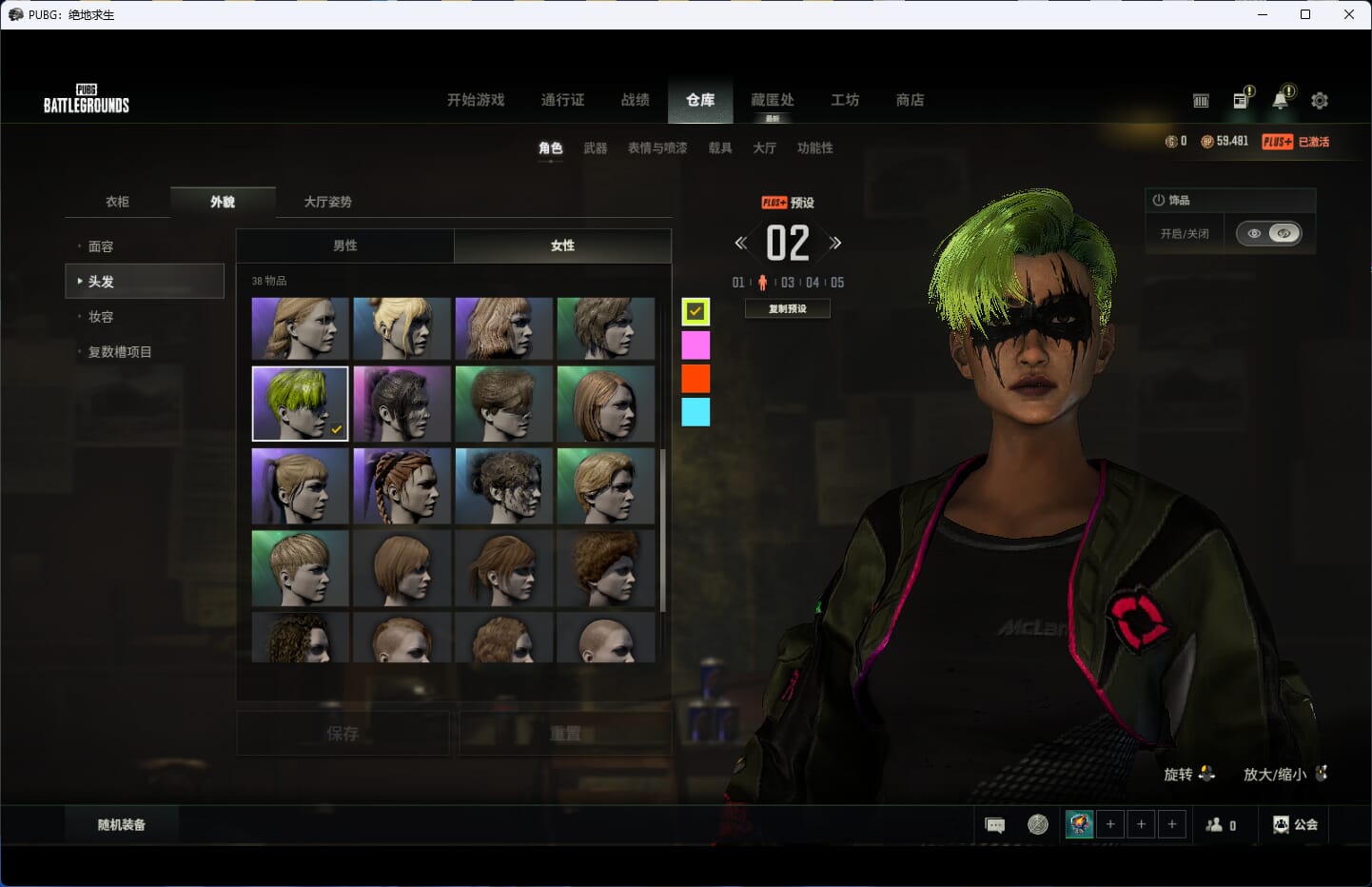
Task: Pick the pink hair color swatch
Action: tap(696, 345)
